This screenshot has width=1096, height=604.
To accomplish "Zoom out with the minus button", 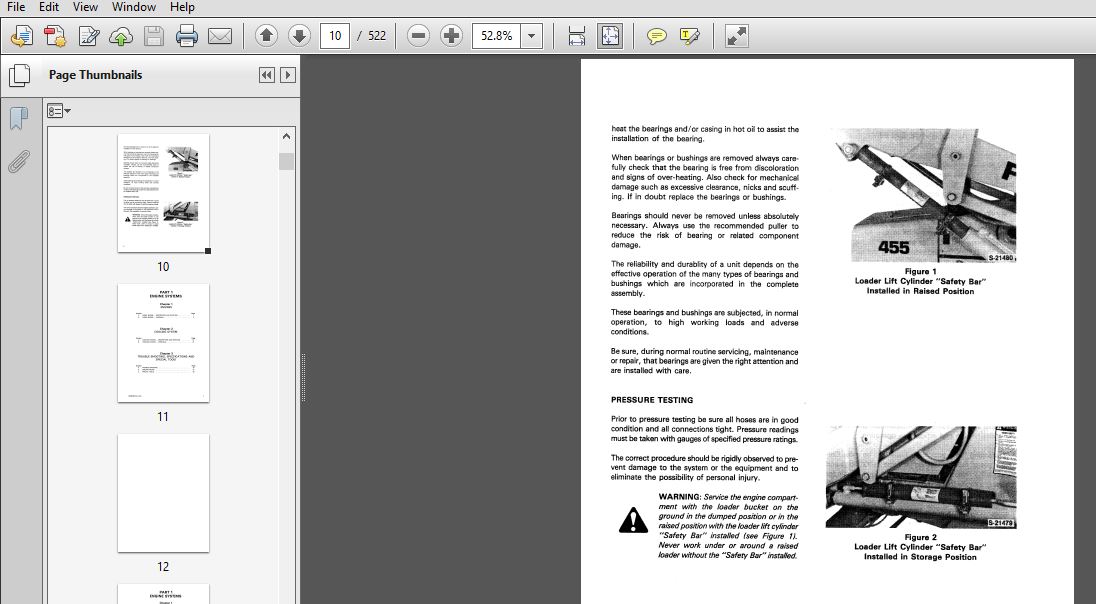I will click(418, 36).
